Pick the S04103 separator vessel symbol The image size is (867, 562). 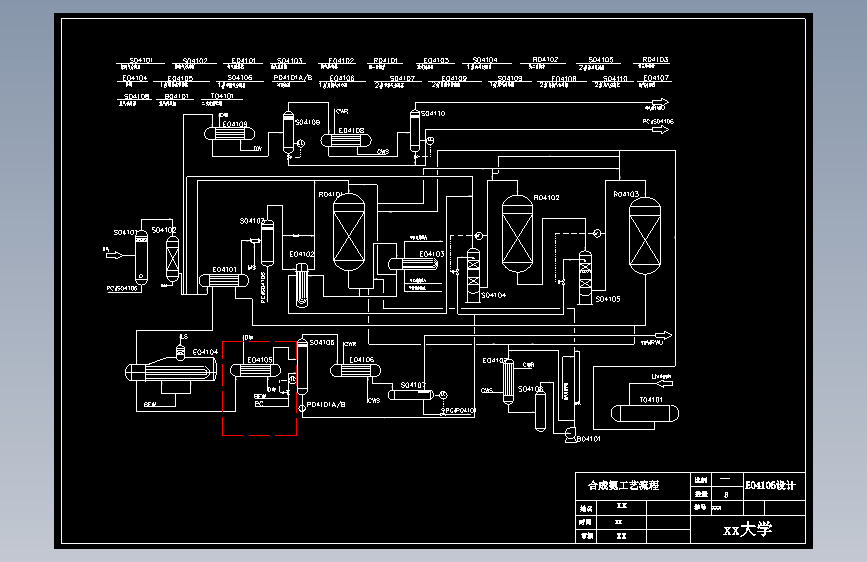(x=268, y=243)
